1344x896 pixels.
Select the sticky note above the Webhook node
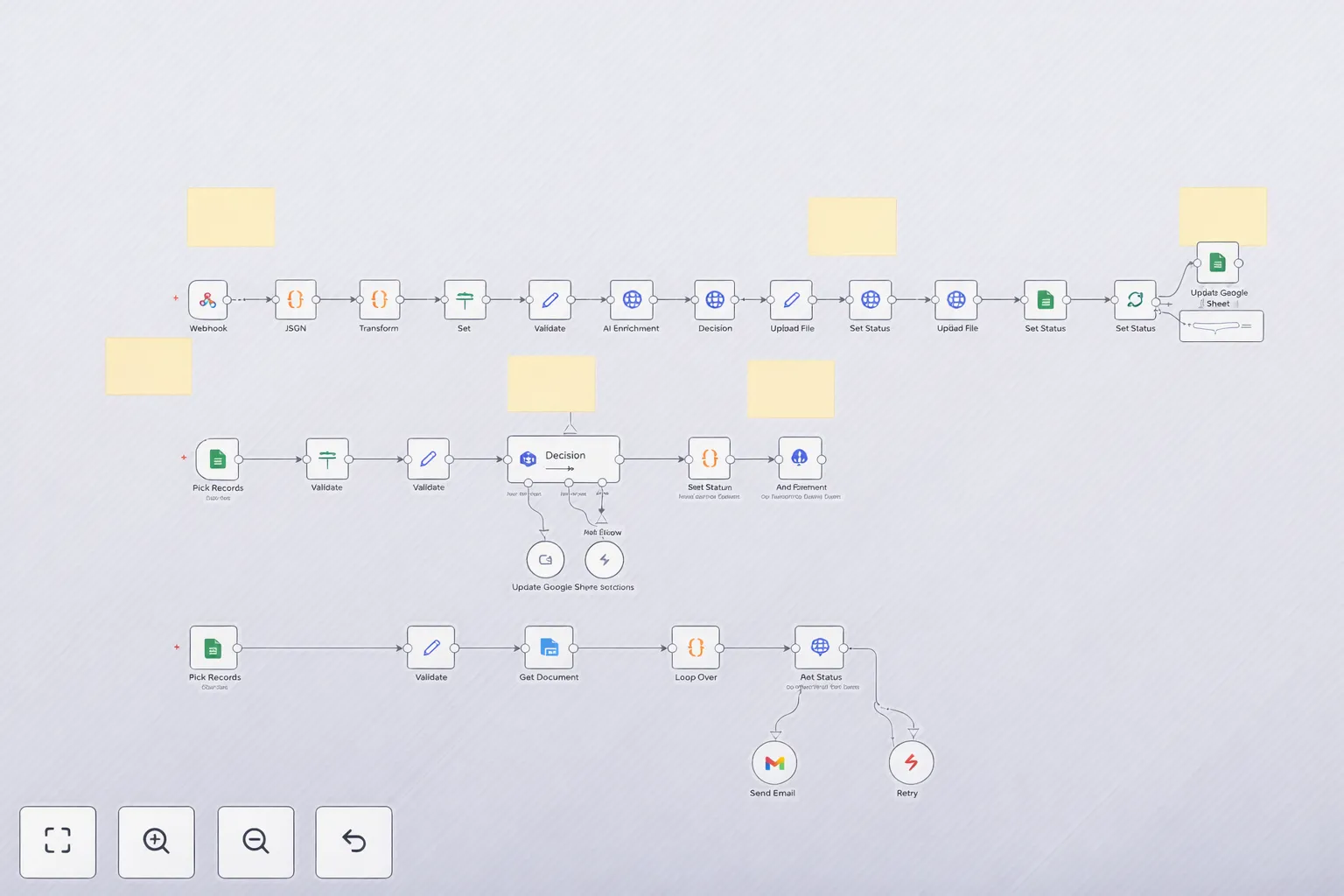click(x=231, y=217)
